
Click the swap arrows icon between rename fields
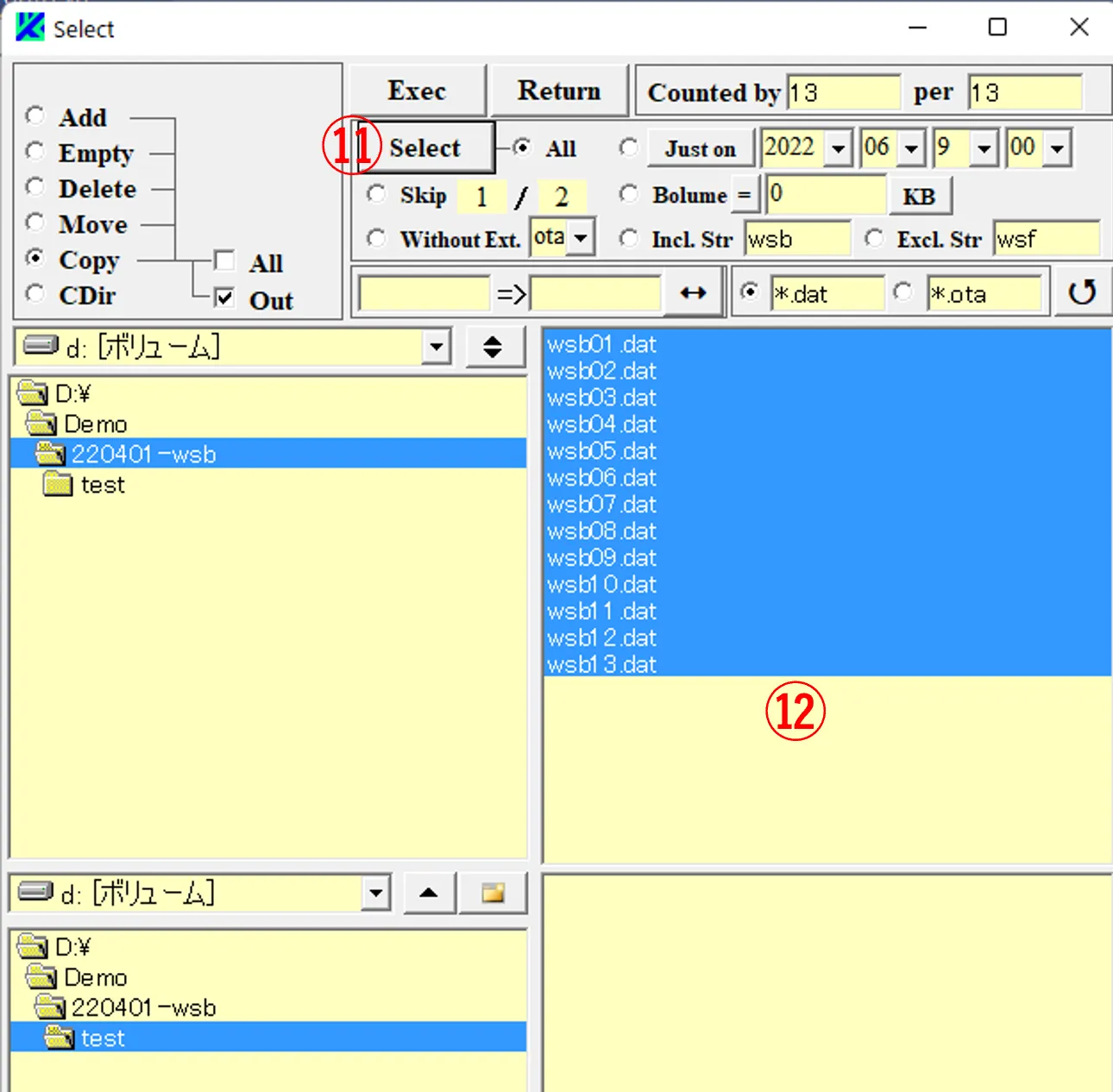point(693,293)
